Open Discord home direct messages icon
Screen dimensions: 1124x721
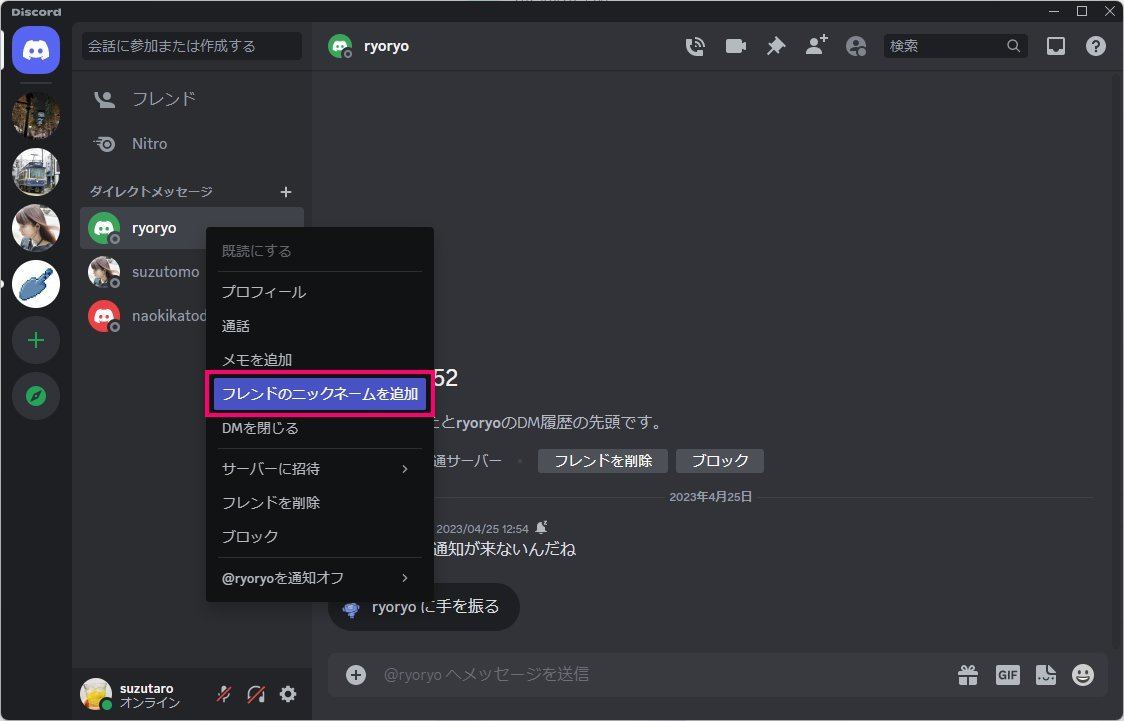coord(36,50)
